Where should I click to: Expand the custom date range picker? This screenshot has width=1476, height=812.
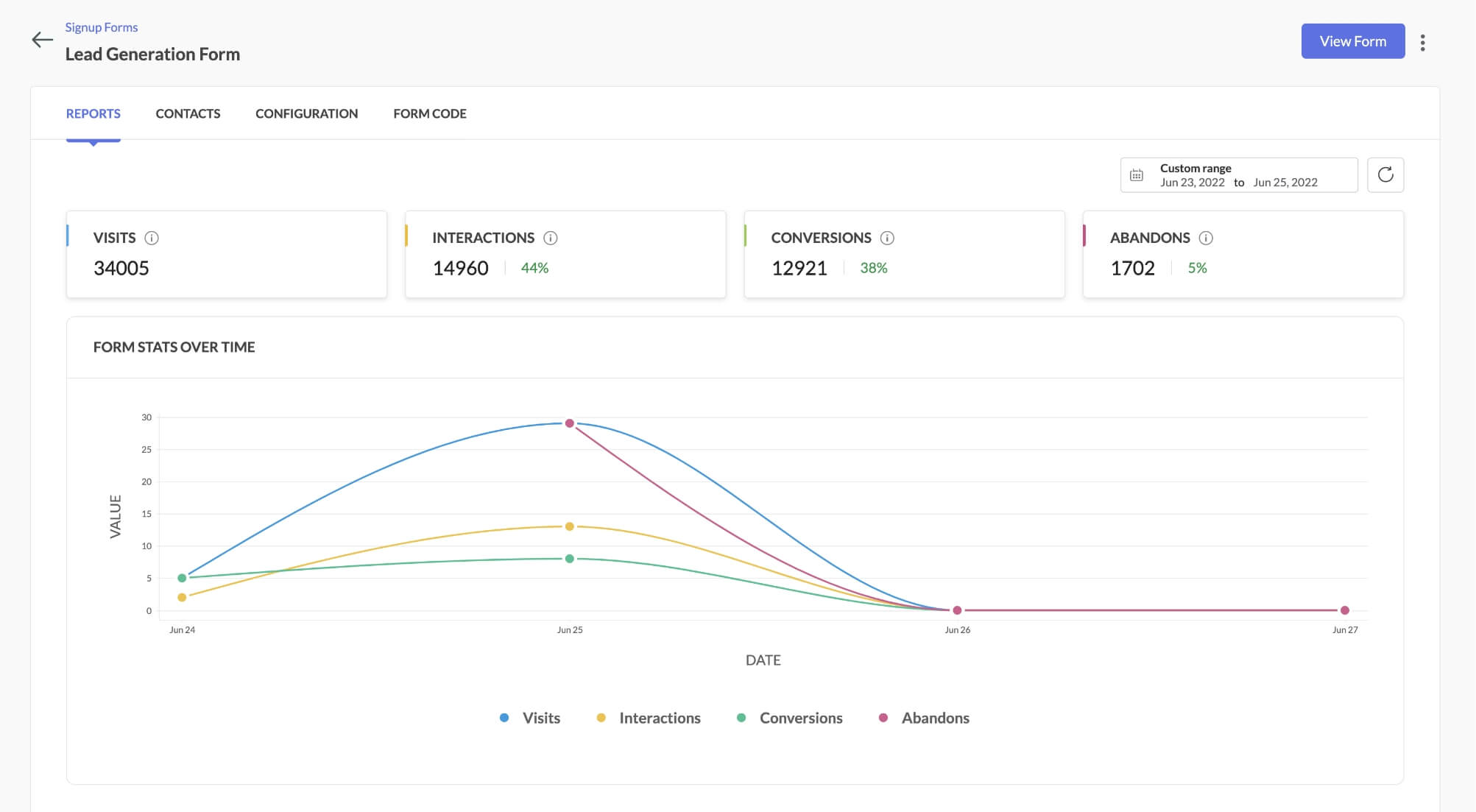click(x=1238, y=175)
